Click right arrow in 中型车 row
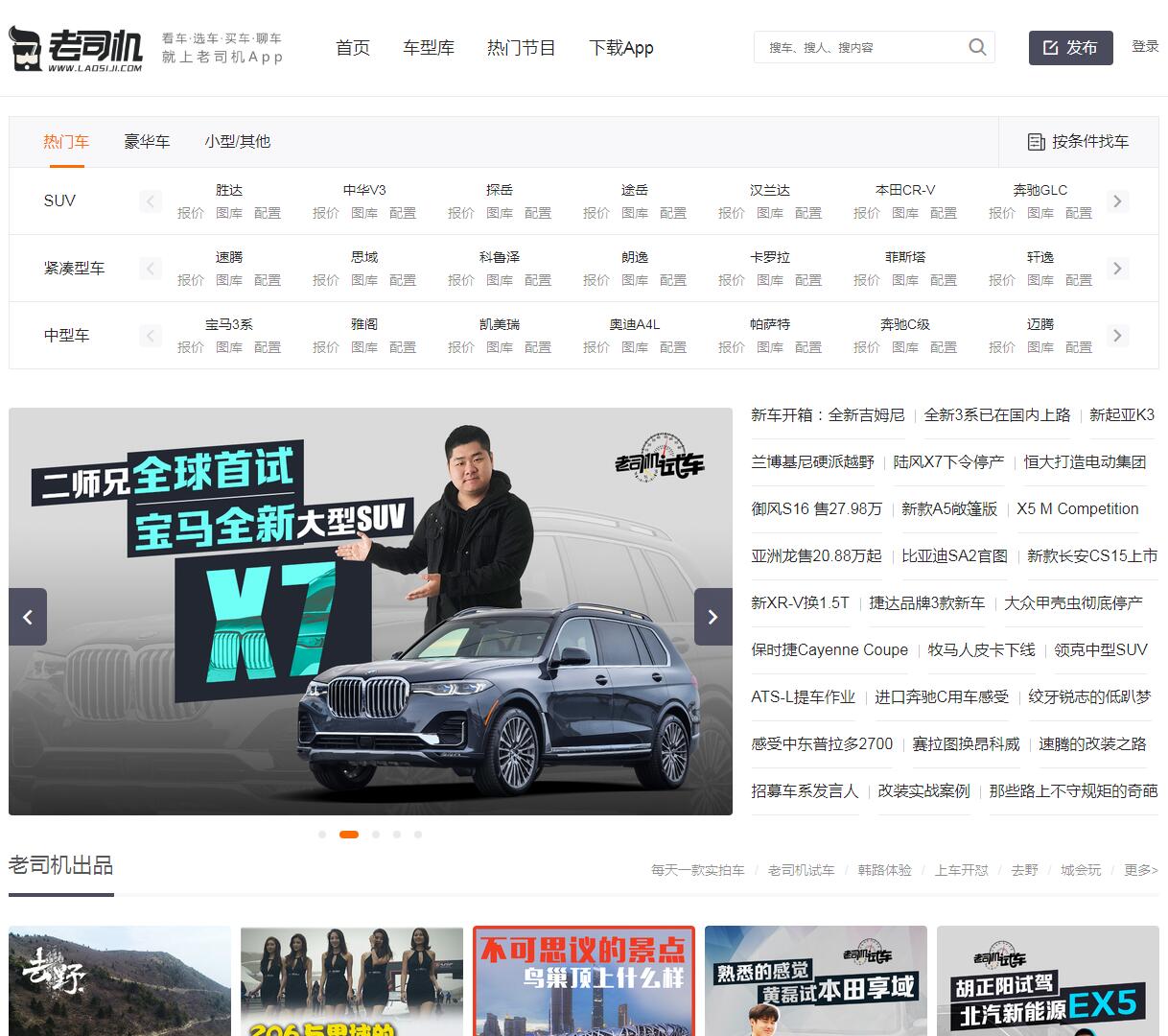Image resolution: width=1168 pixels, height=1036 pixels. point(1116,336)
